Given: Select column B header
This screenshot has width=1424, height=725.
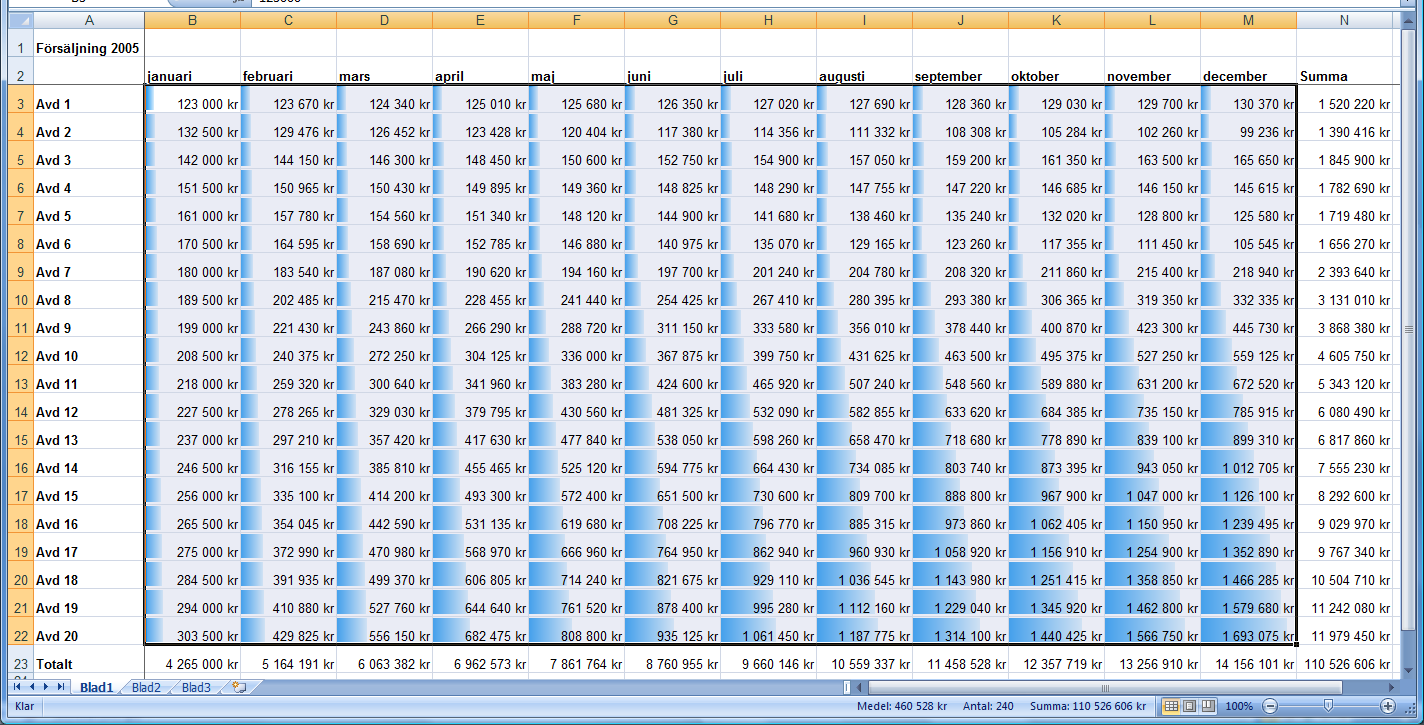Looking at the screenshot, I should [192, 20].
